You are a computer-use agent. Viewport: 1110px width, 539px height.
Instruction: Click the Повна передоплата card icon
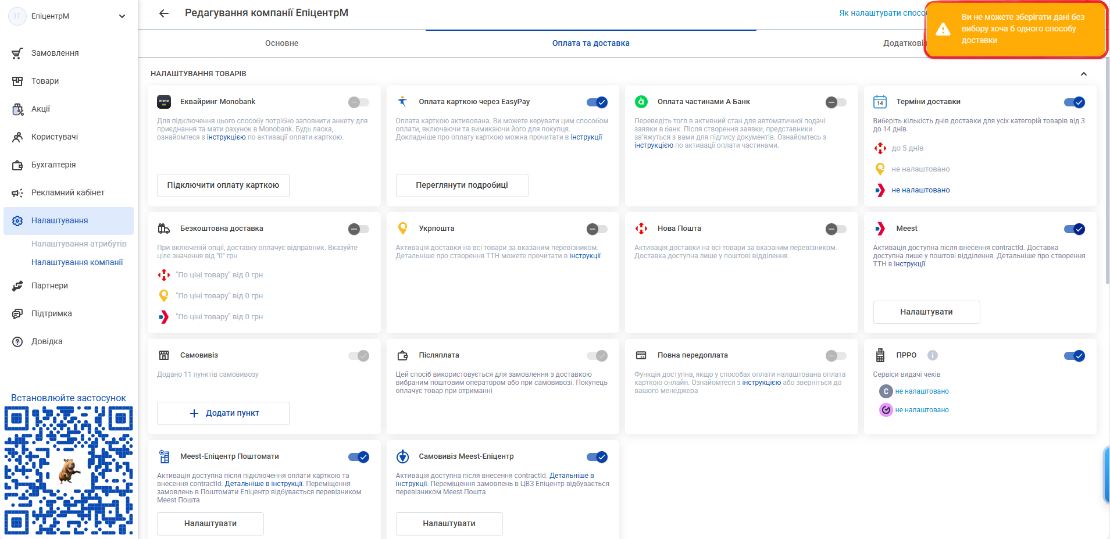[641, 356]
